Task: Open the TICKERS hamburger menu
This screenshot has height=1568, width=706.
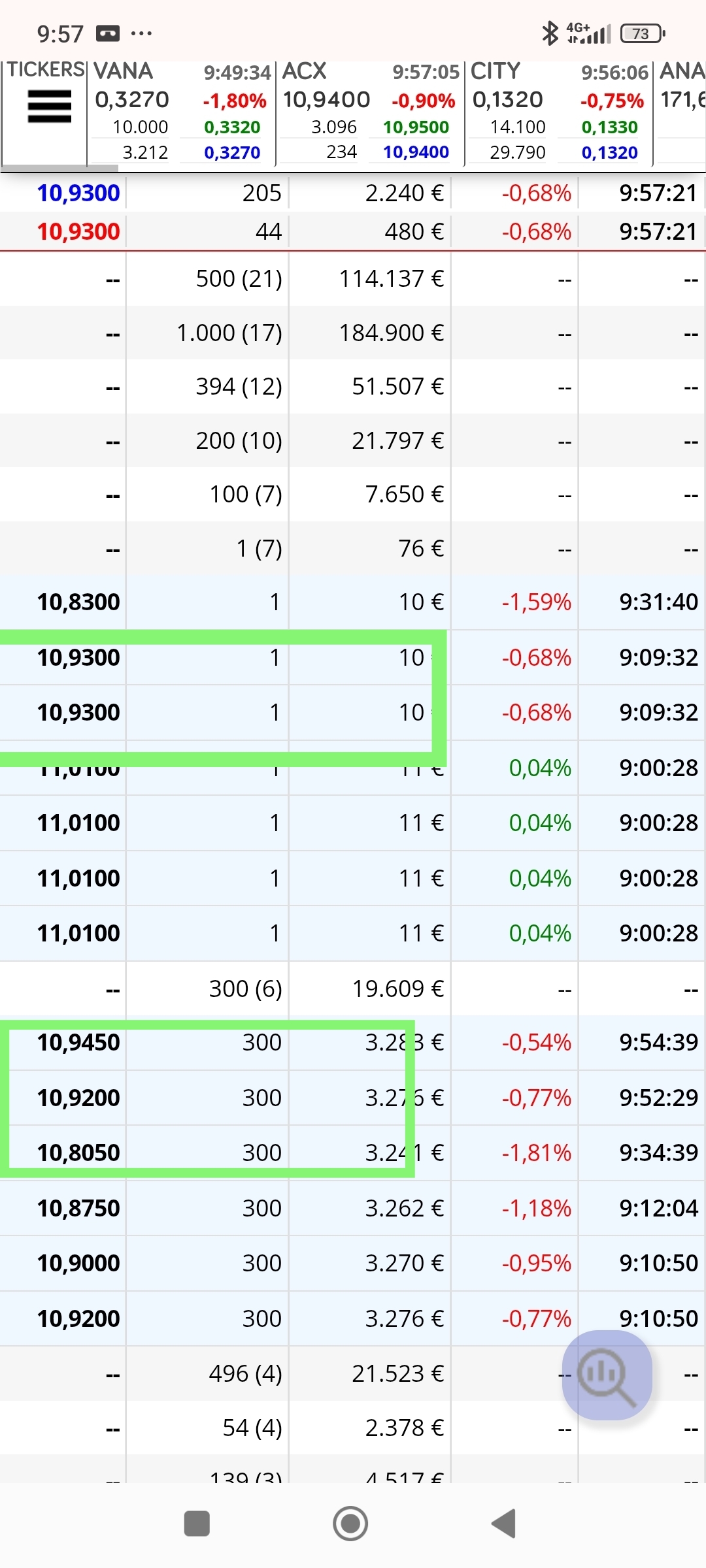Action: 50,106
